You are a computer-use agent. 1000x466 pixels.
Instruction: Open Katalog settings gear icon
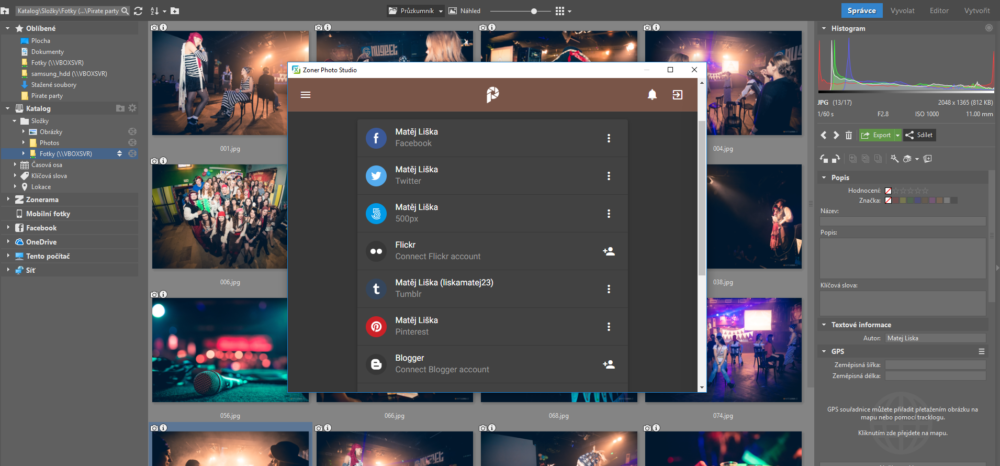pos(132,108)
